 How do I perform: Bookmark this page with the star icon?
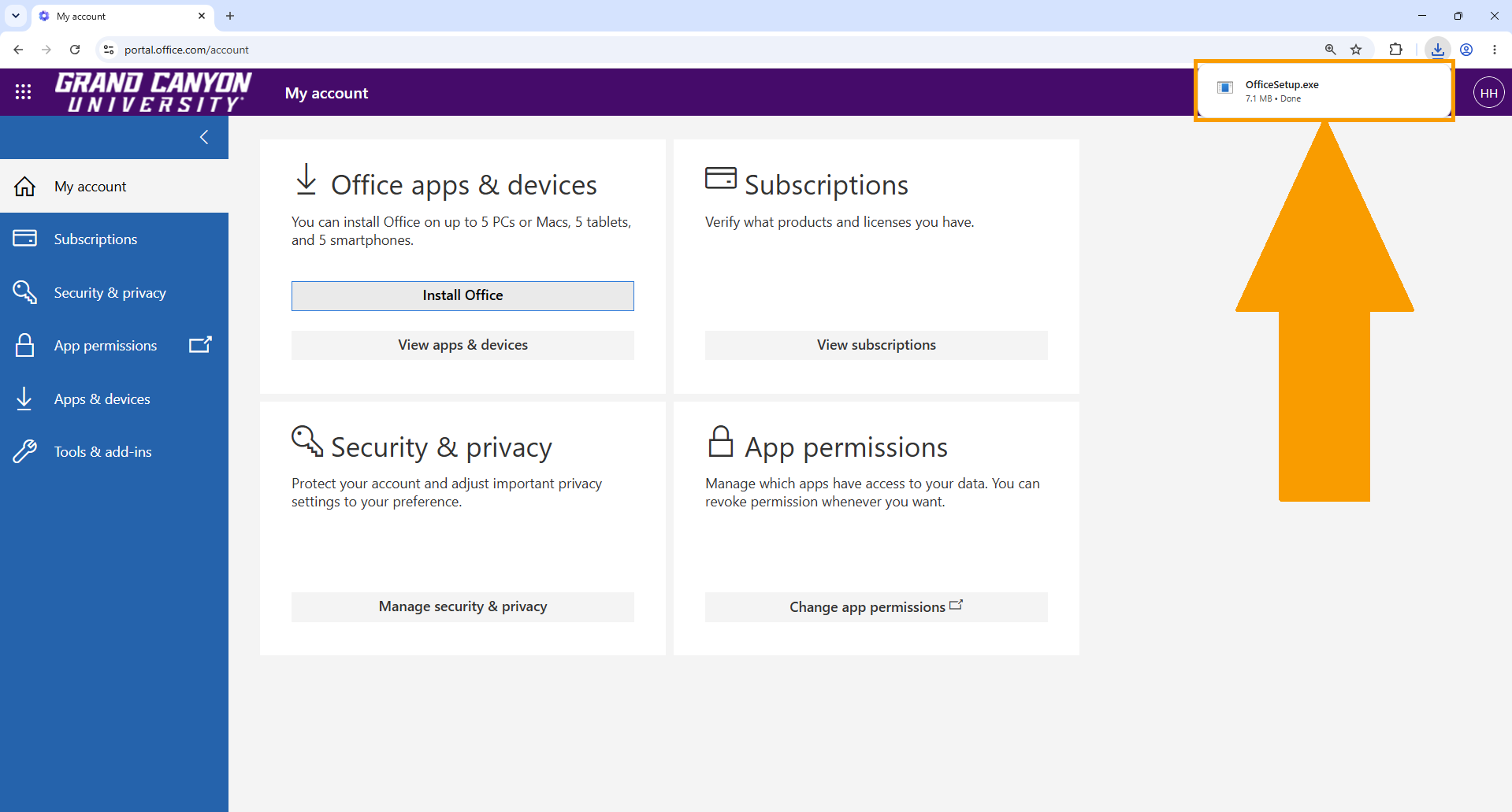(1356, 50)
